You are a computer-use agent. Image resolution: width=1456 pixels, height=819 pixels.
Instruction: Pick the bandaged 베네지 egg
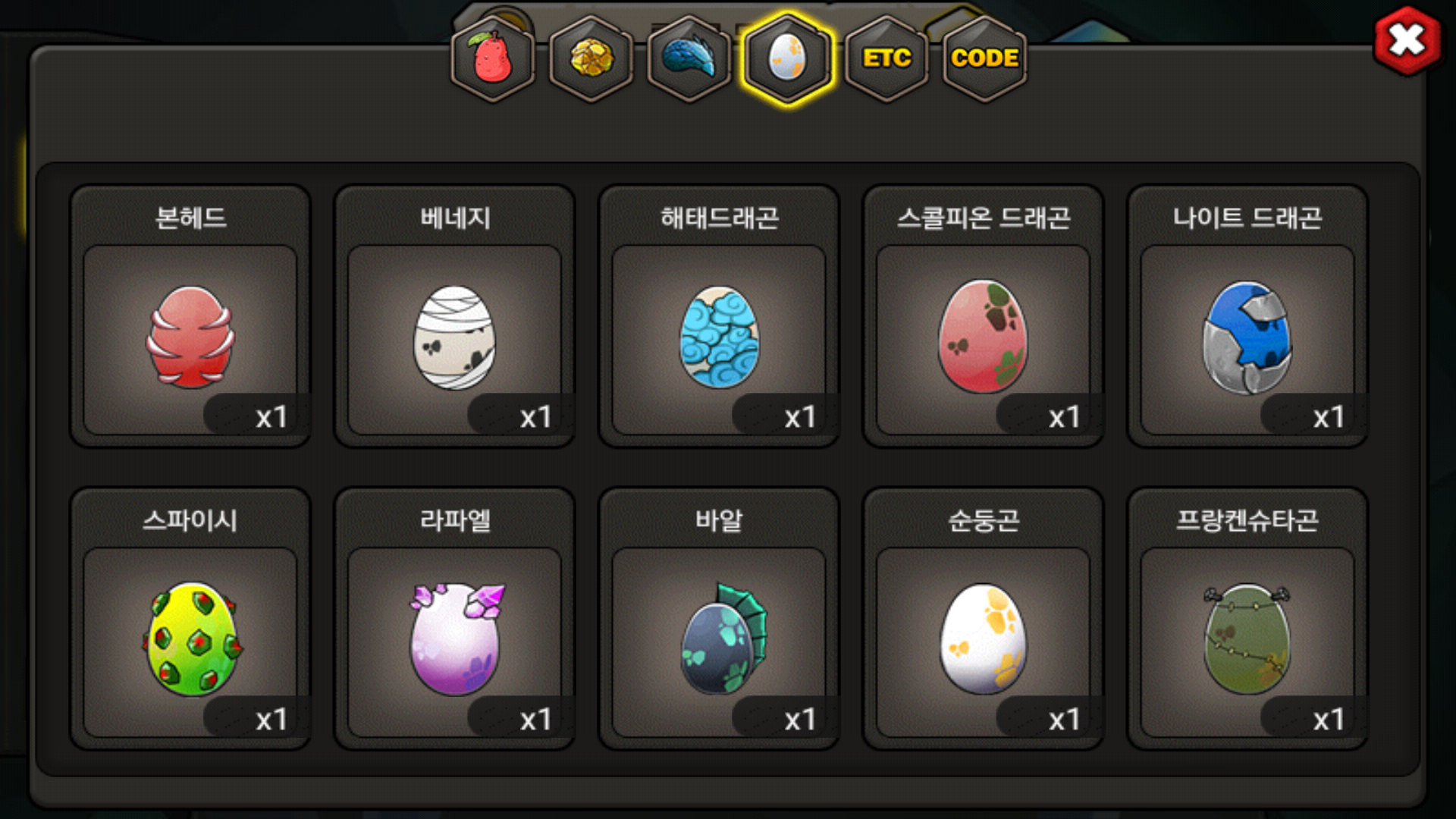(454, 337)
